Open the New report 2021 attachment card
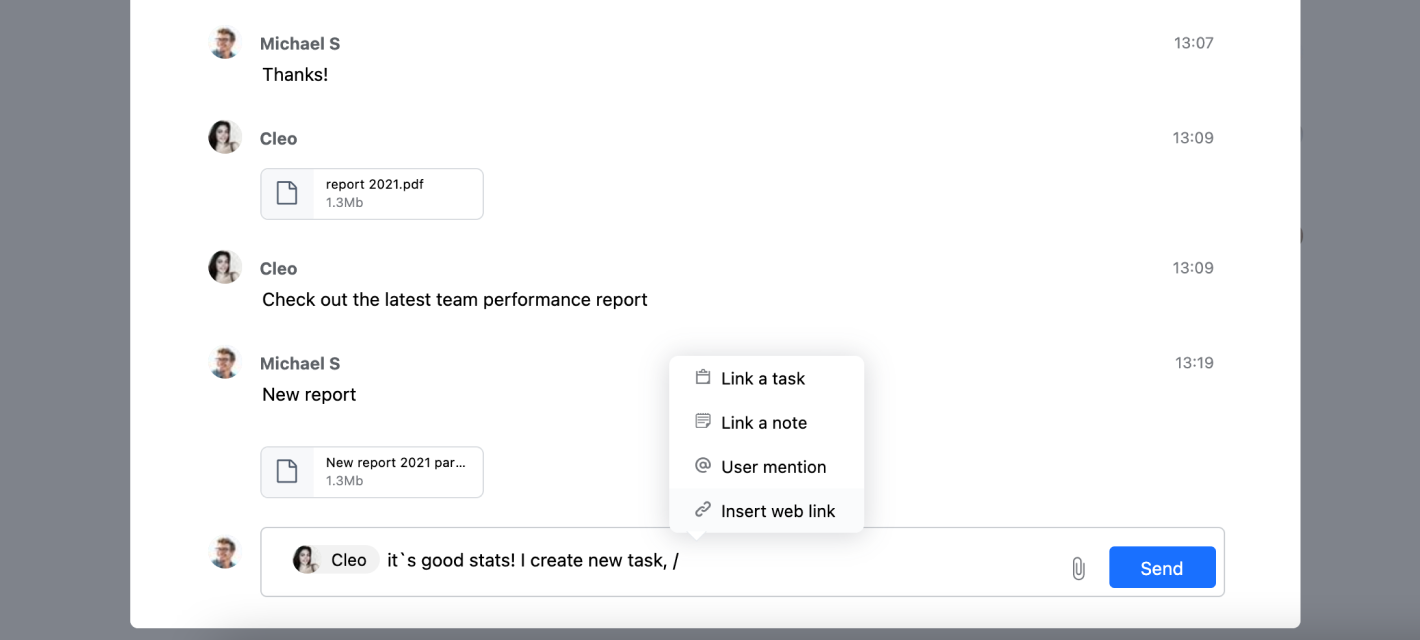Viewport: 1420px width, 640px height. [372, 472]
